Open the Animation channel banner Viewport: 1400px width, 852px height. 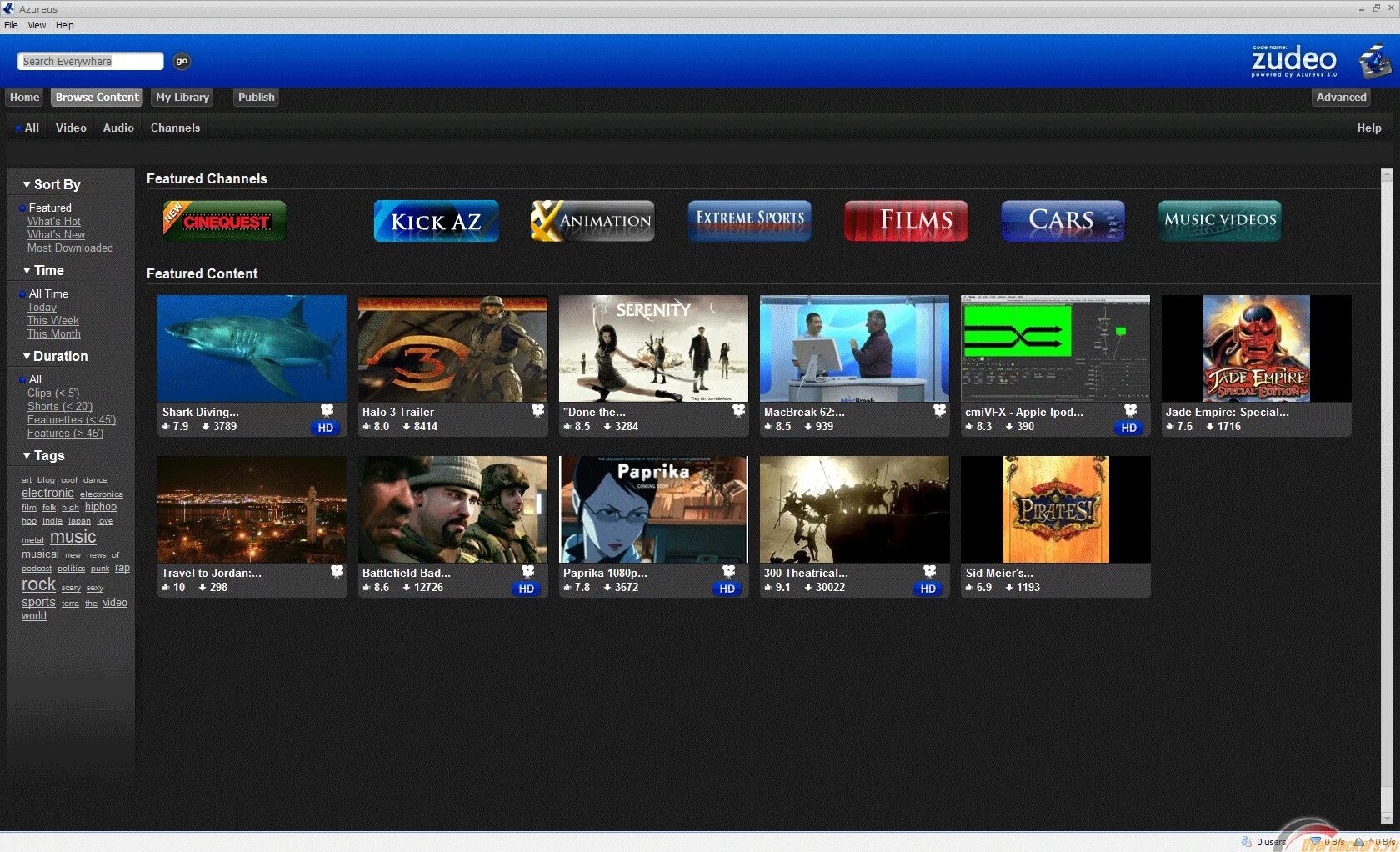pyautogui.click(x=592, y=221)
